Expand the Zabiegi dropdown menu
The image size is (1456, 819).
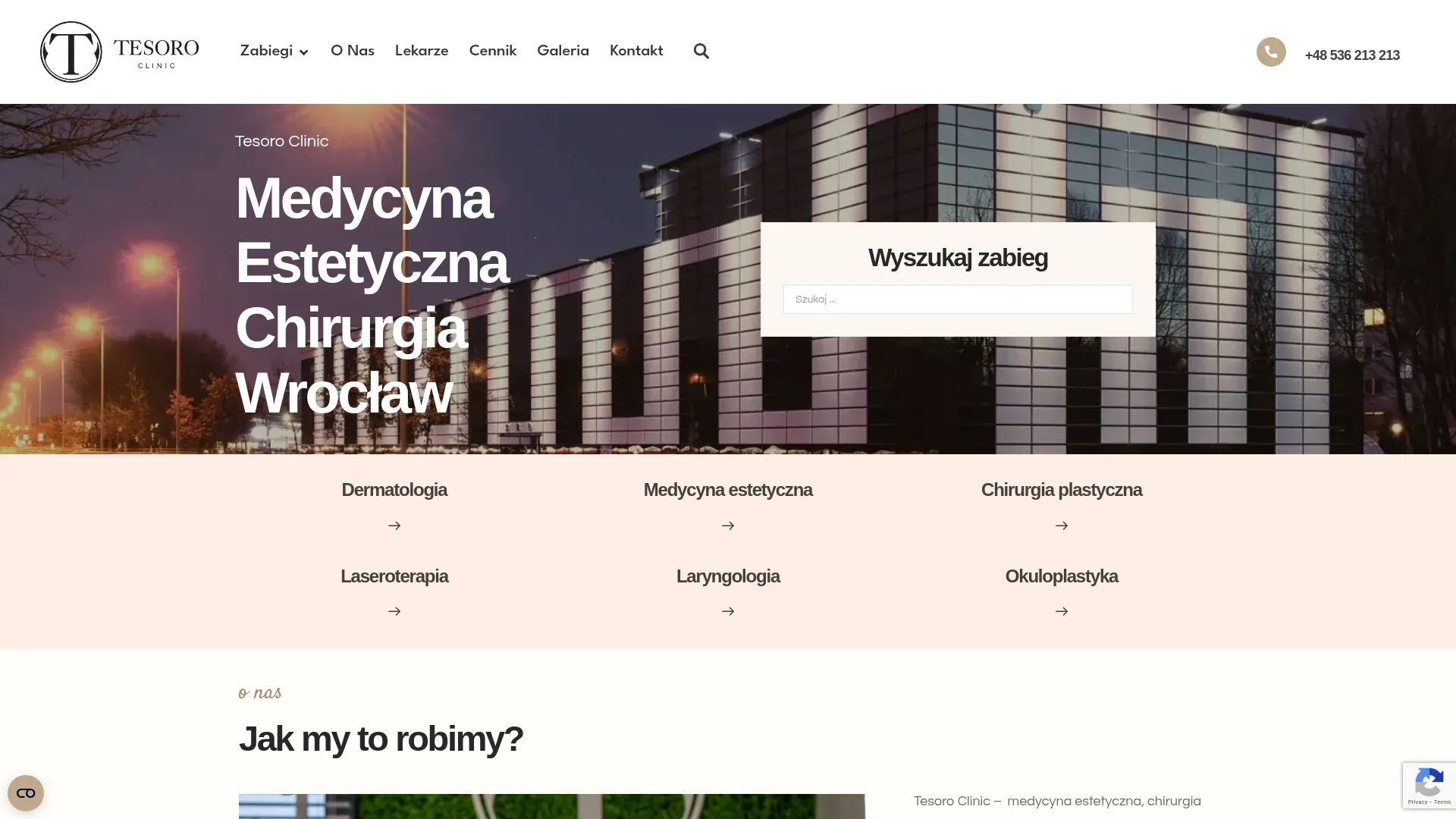(x=273, y=51)
